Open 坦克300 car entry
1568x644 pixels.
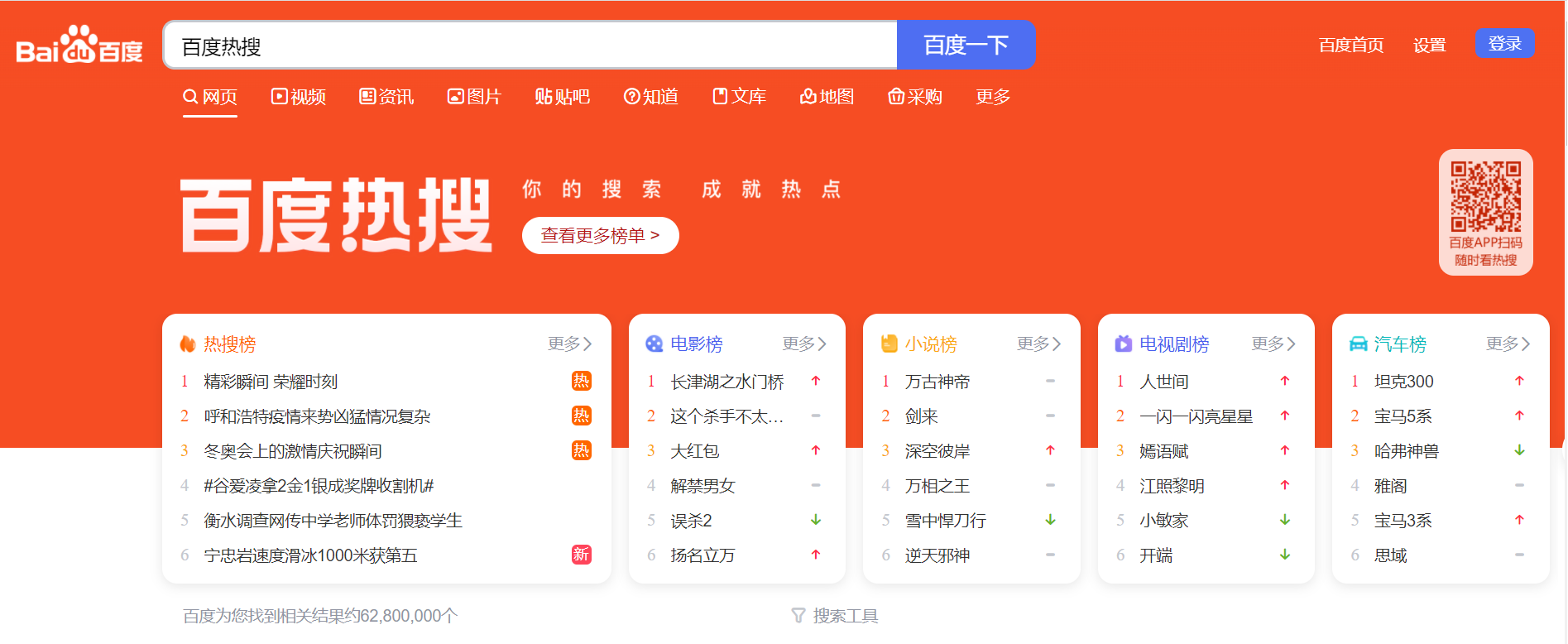pyautogui.click(x=1403, y=382)
